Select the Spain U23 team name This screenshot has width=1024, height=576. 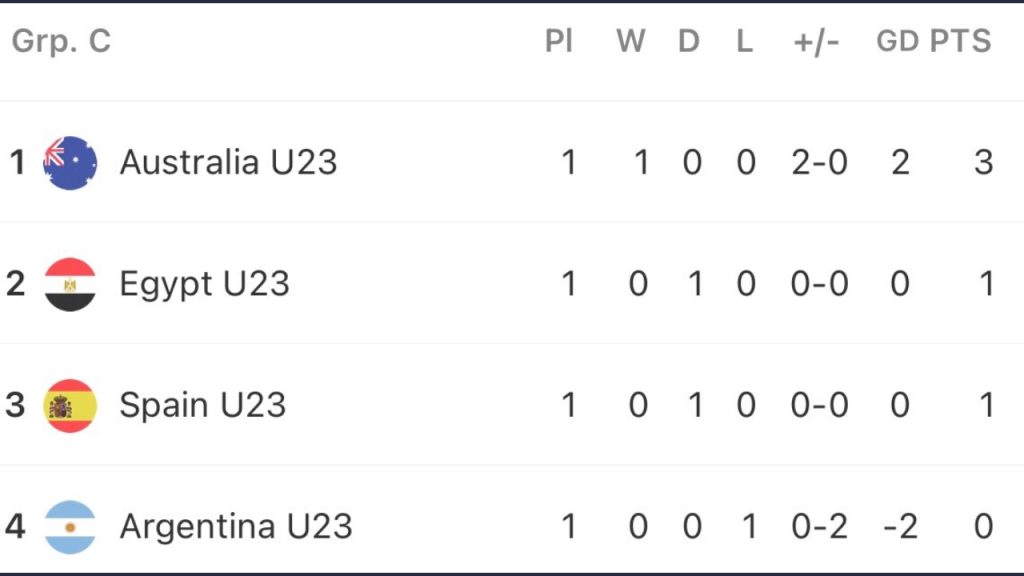pyautogui.click(x=202, y=406)
